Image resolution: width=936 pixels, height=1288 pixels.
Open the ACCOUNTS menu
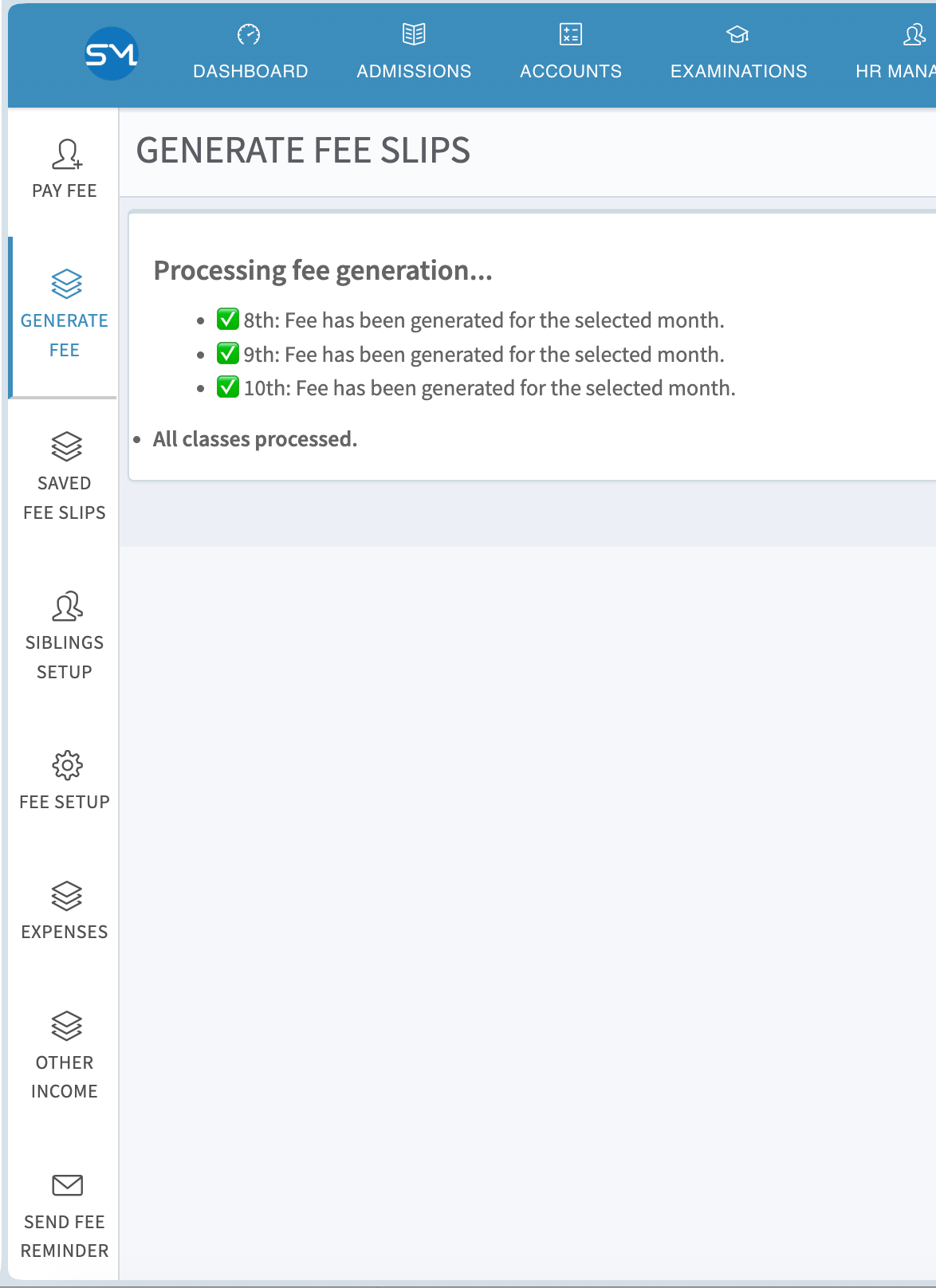571,71
